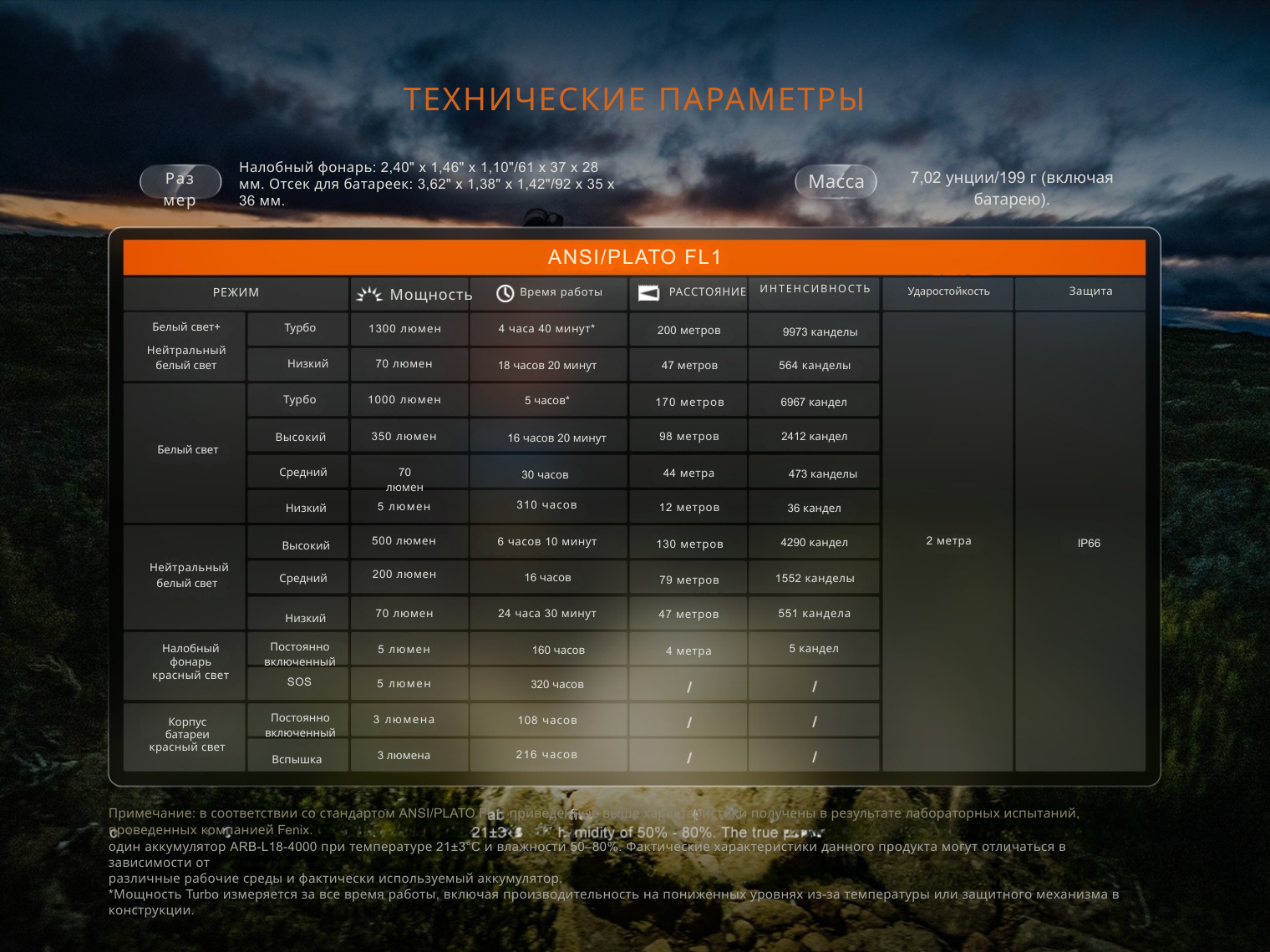The width and height of the screenshot is (1270, 952).
Task: Click the beam icon beside РАССТОЯНИЕ
Action: point(648,293)
